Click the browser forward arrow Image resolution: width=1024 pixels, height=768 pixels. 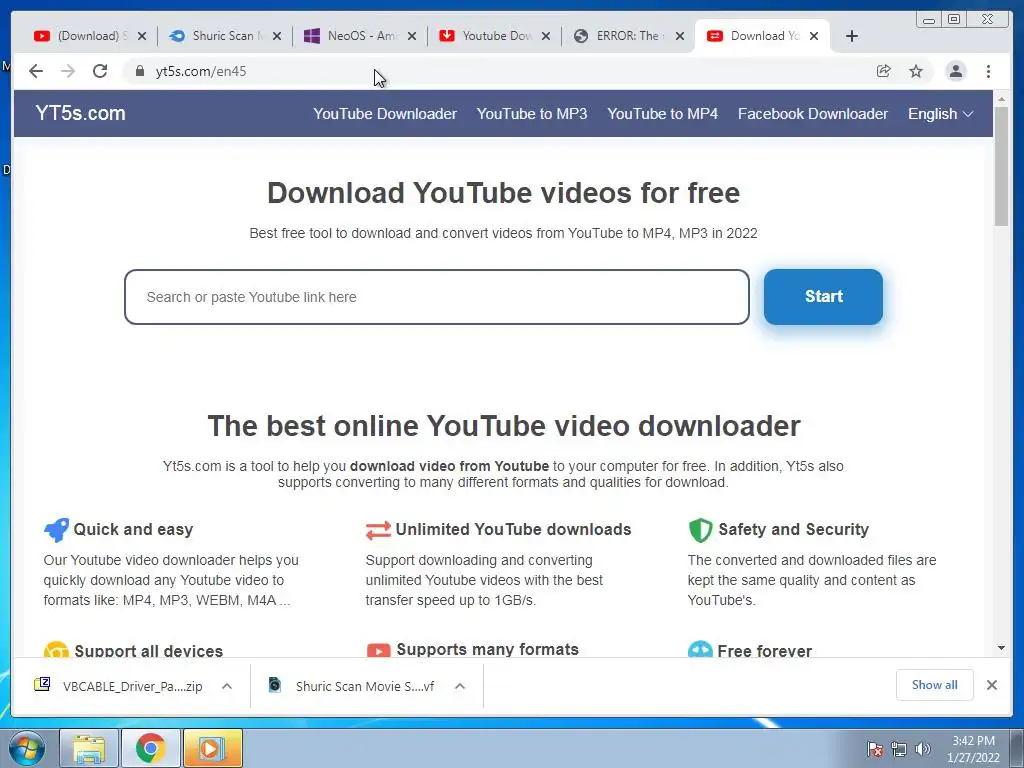(68, 71)
